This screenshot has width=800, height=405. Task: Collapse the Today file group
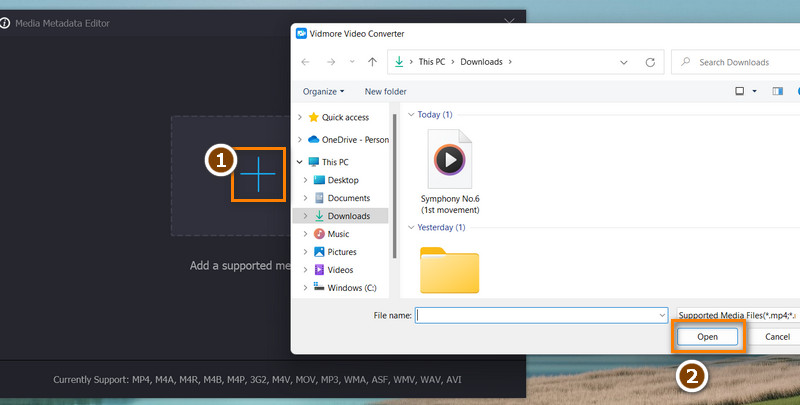point(410,114)
